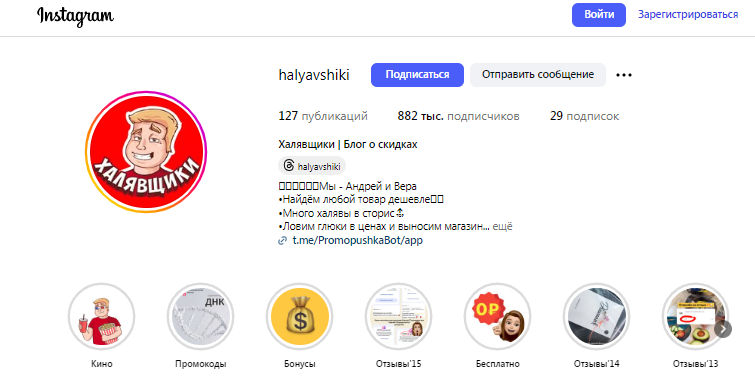The image size is (755, 381).
Task: Open the Бонусы money bag highlight
Action: point(299,316)
